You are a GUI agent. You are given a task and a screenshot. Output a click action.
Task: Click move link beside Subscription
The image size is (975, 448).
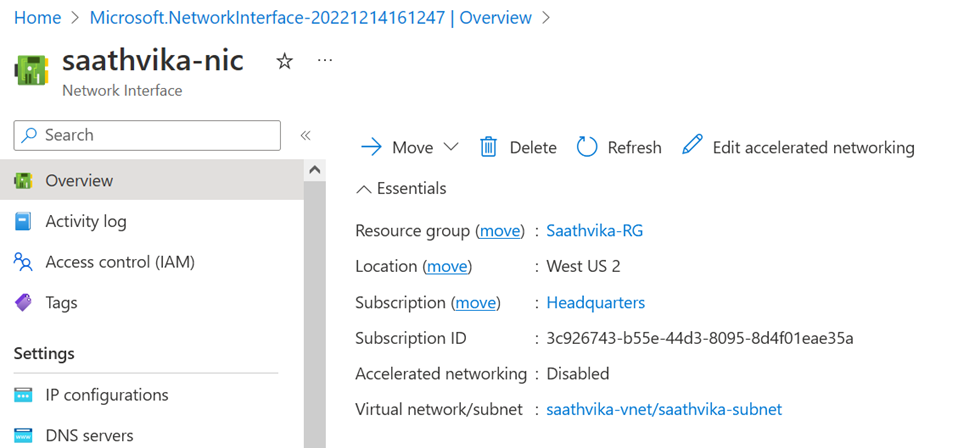click(x=476, y=302)
